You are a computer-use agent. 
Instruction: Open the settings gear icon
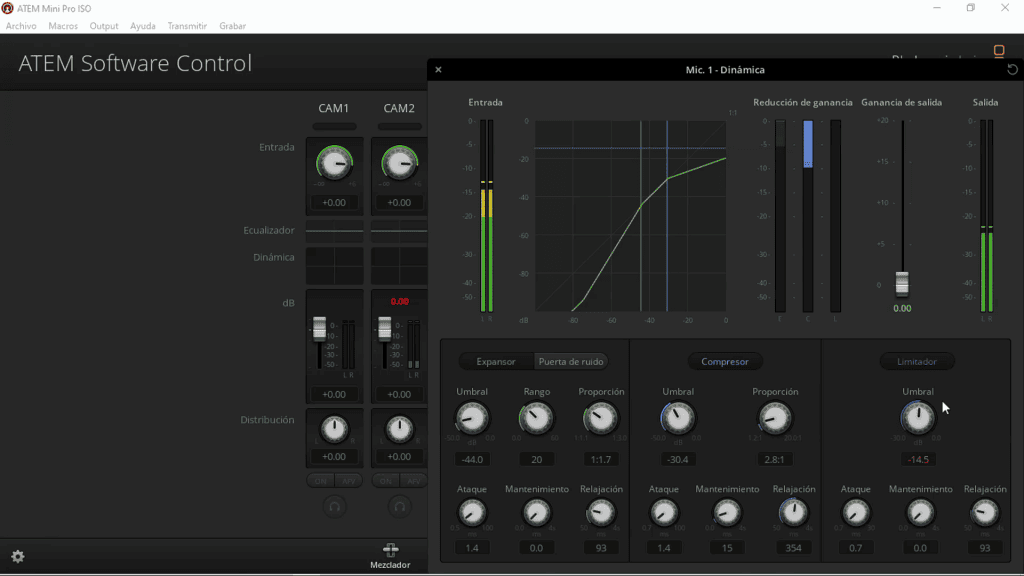(x=18, y=556)
